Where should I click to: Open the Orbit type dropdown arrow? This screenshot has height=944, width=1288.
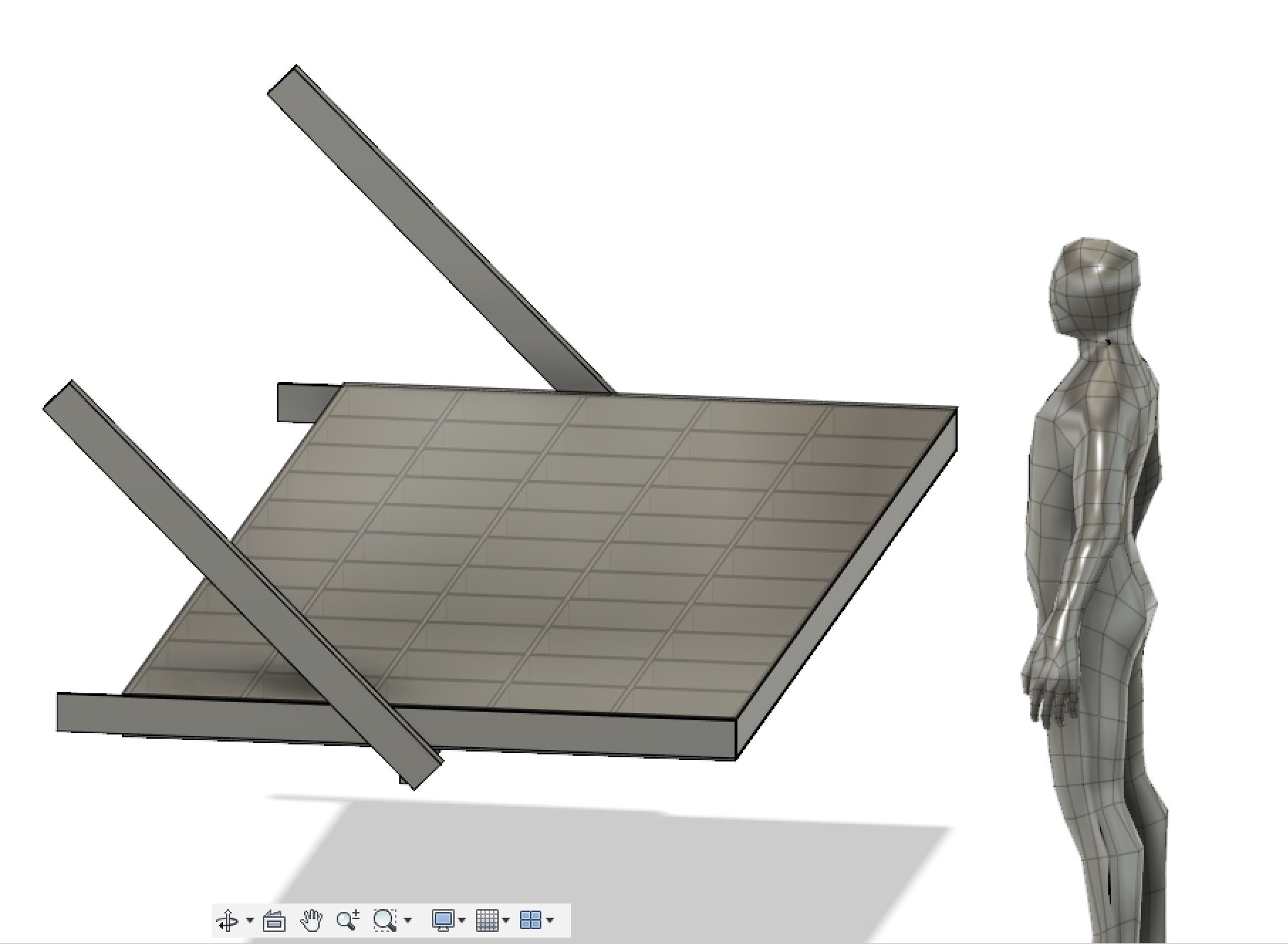(x=249, y=921)
